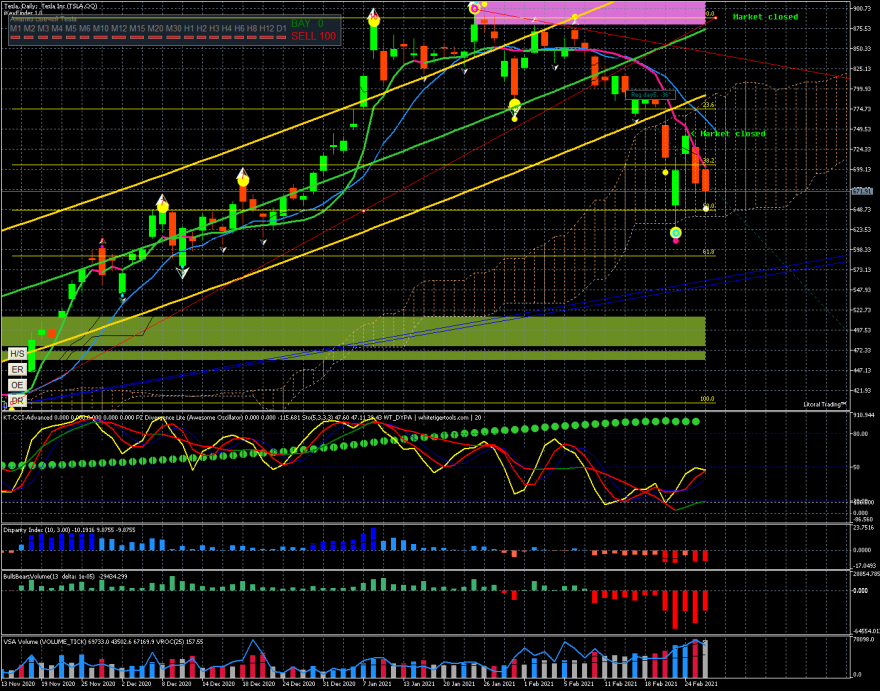
Task: Choose the D1 timeframe label
Action: (281, 29)
